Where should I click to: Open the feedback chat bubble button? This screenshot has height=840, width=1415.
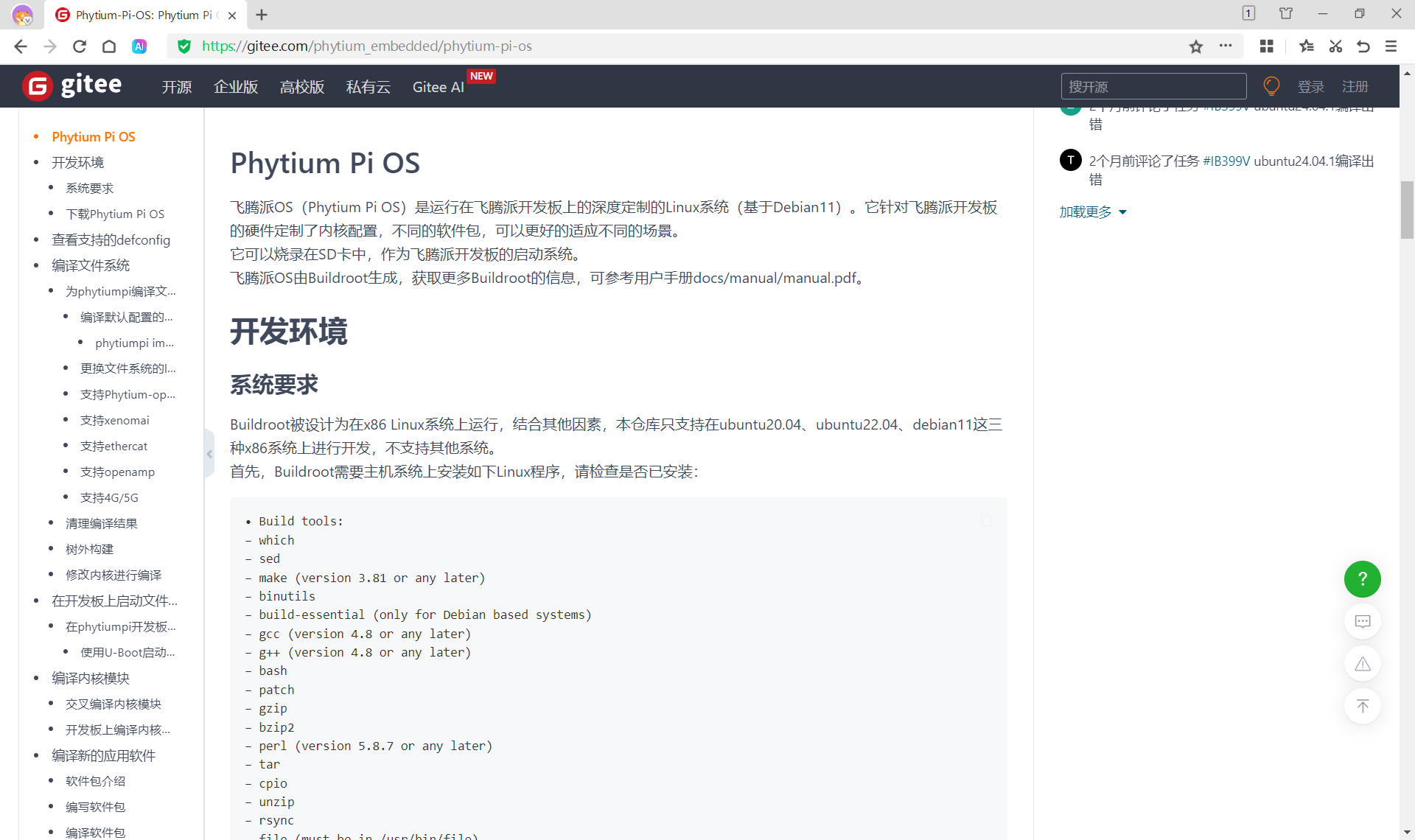click(1363, 622)
